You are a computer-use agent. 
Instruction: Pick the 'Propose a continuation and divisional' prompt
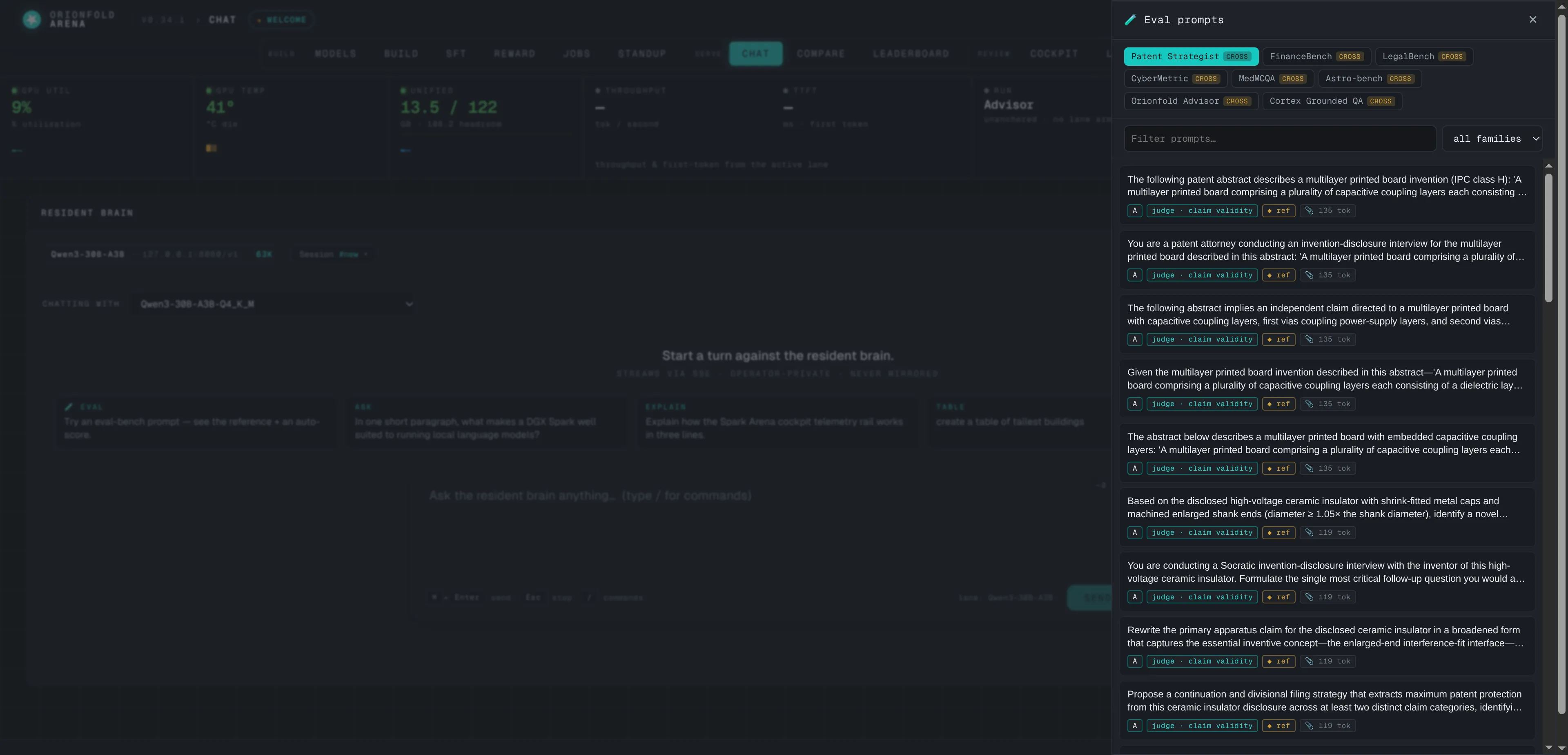click(1327, 710)
